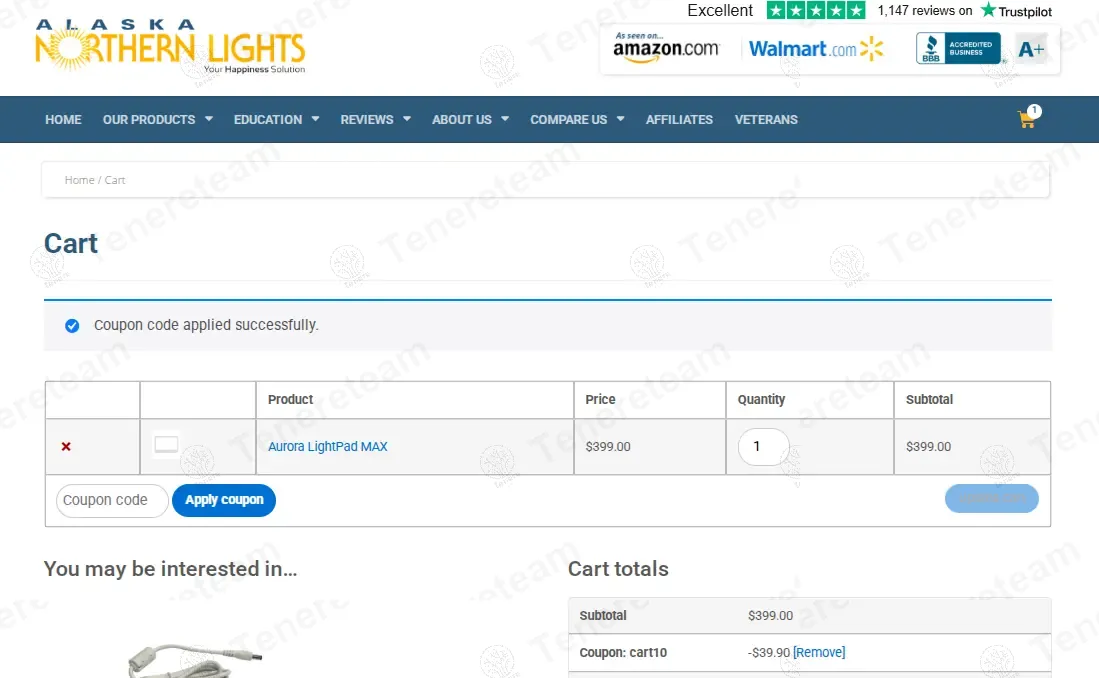Click the Product column header
The height and width of the screenshot is (678, 1099).
[x=290, y=400]
